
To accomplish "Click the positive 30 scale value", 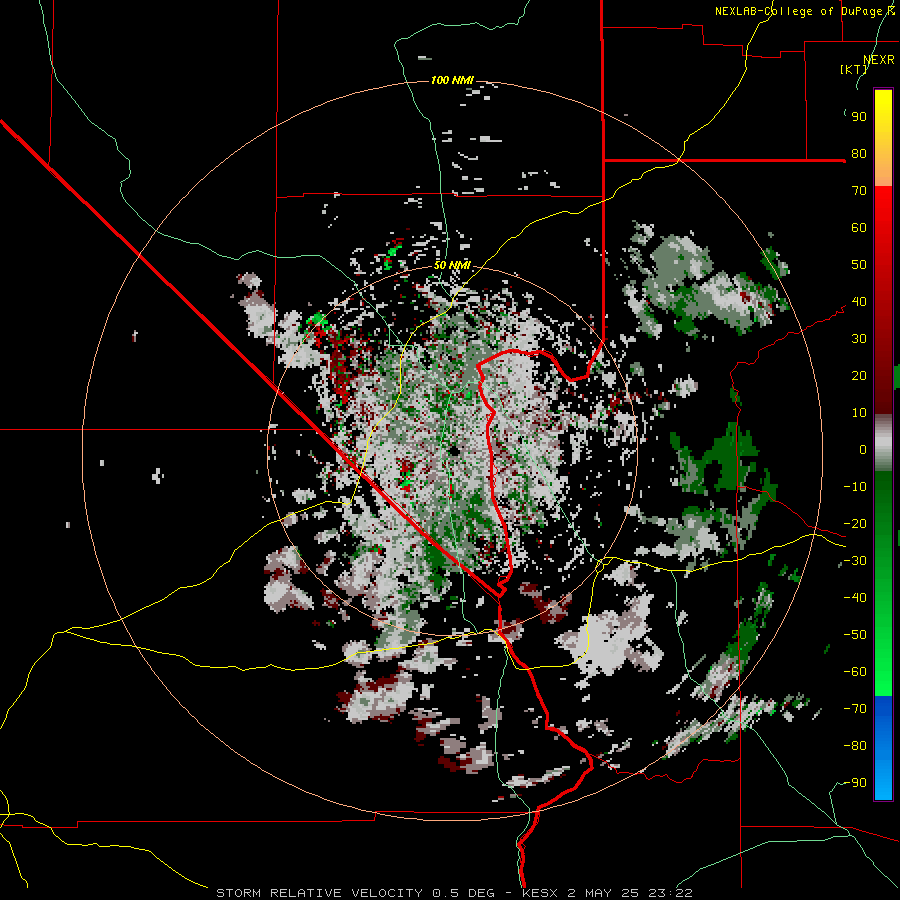I will point(859,339).
